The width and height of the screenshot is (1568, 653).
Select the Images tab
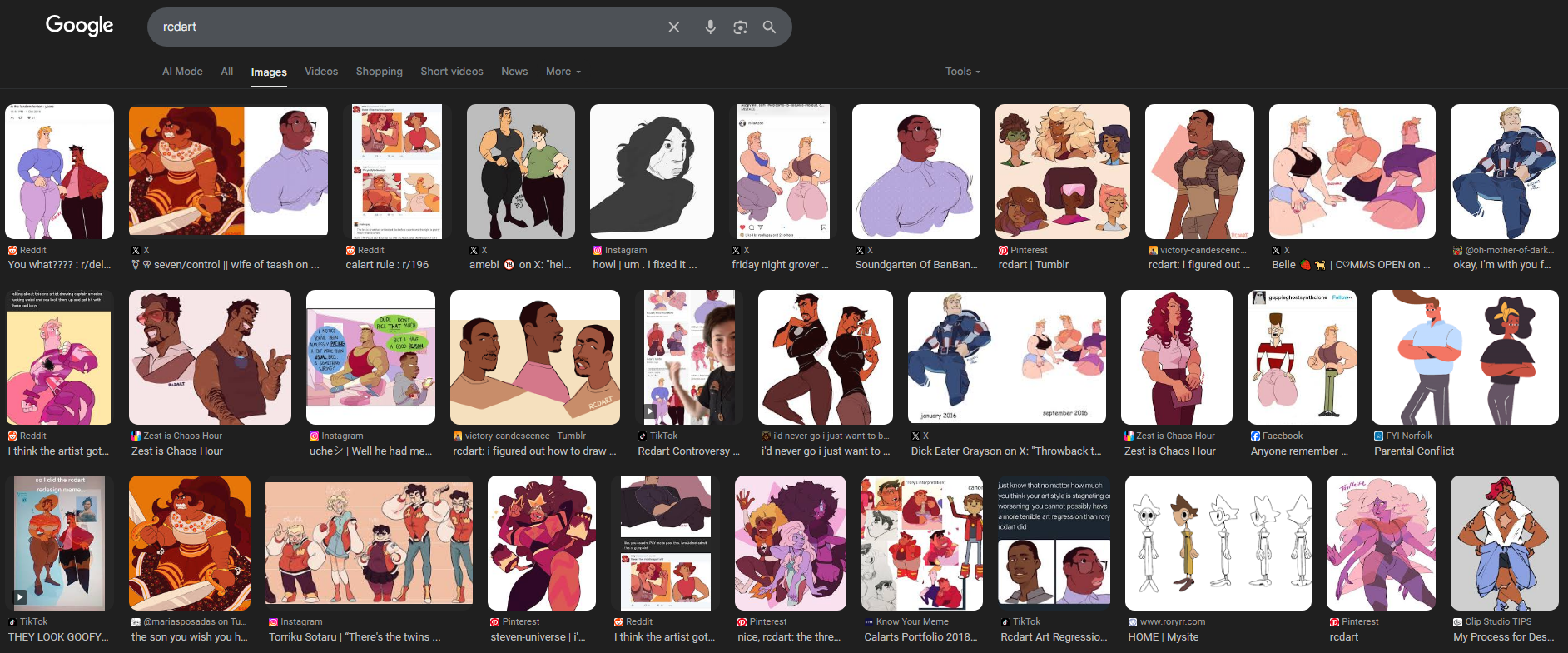click(269, 72)
